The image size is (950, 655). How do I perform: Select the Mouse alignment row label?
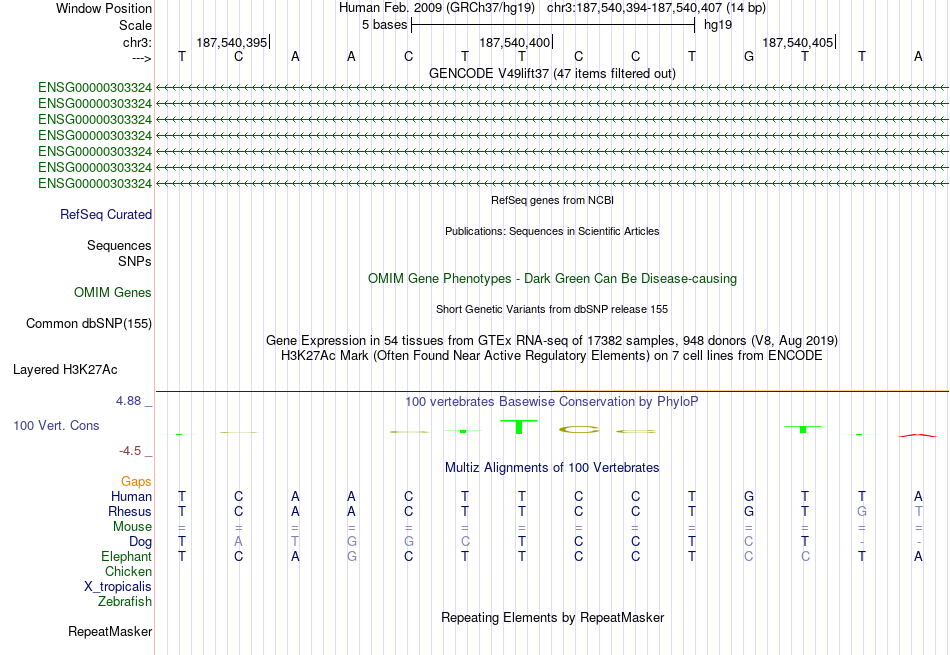(x=132, y=527)
